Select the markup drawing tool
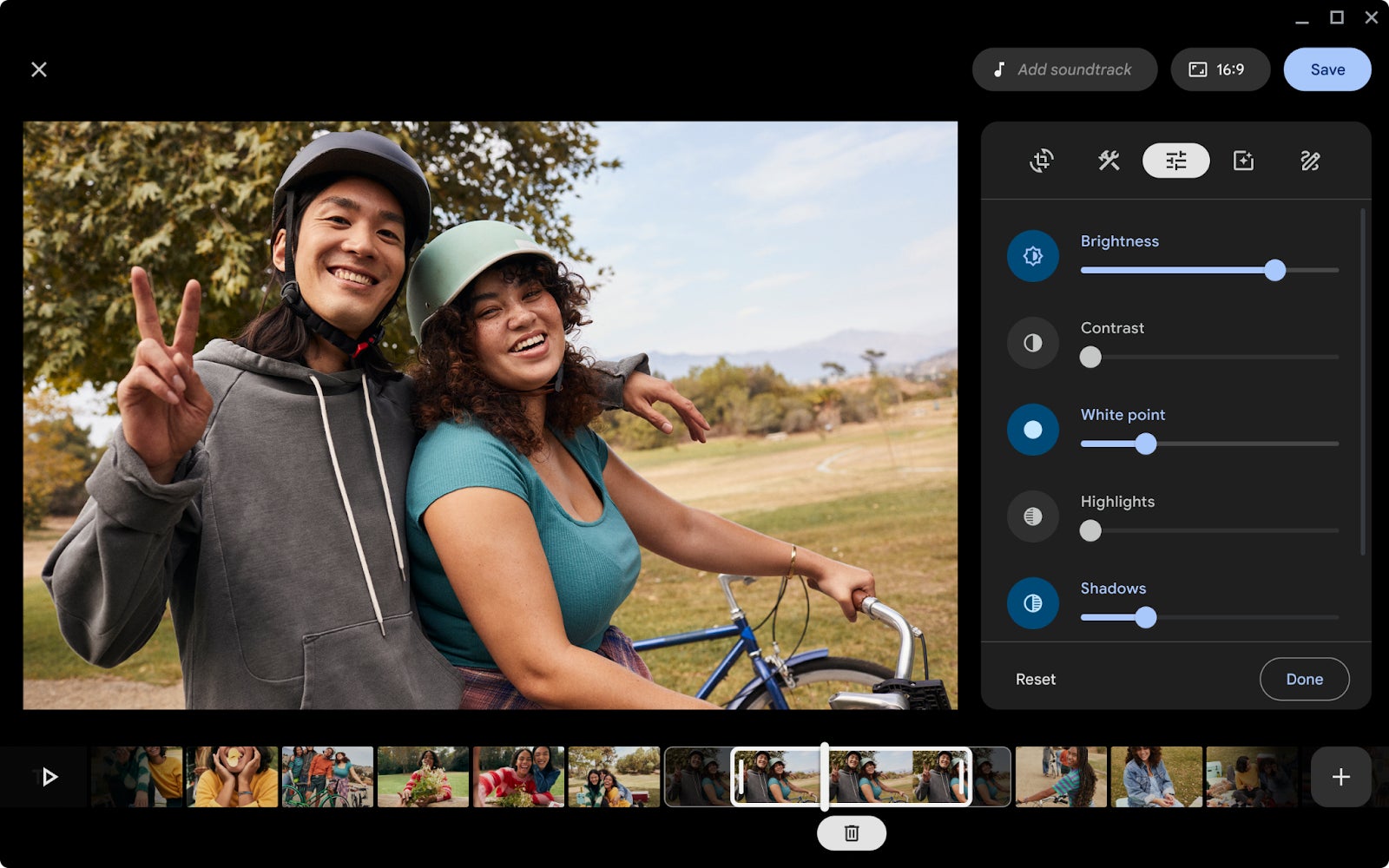The height and width of the screenshot is (868, 1389). pyautogui.click(x=1309, y=161)
